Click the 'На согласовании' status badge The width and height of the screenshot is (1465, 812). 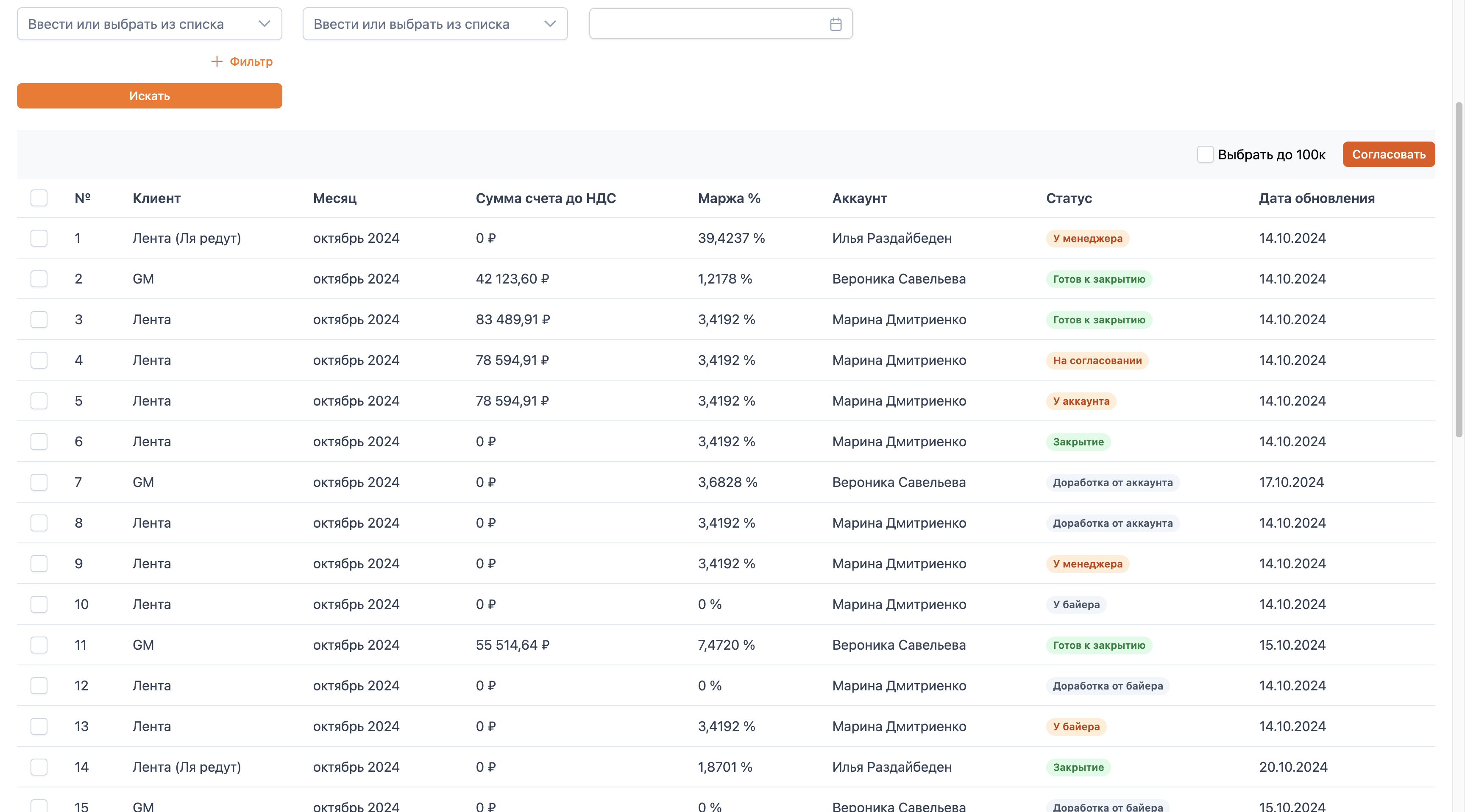(1097, 361)
